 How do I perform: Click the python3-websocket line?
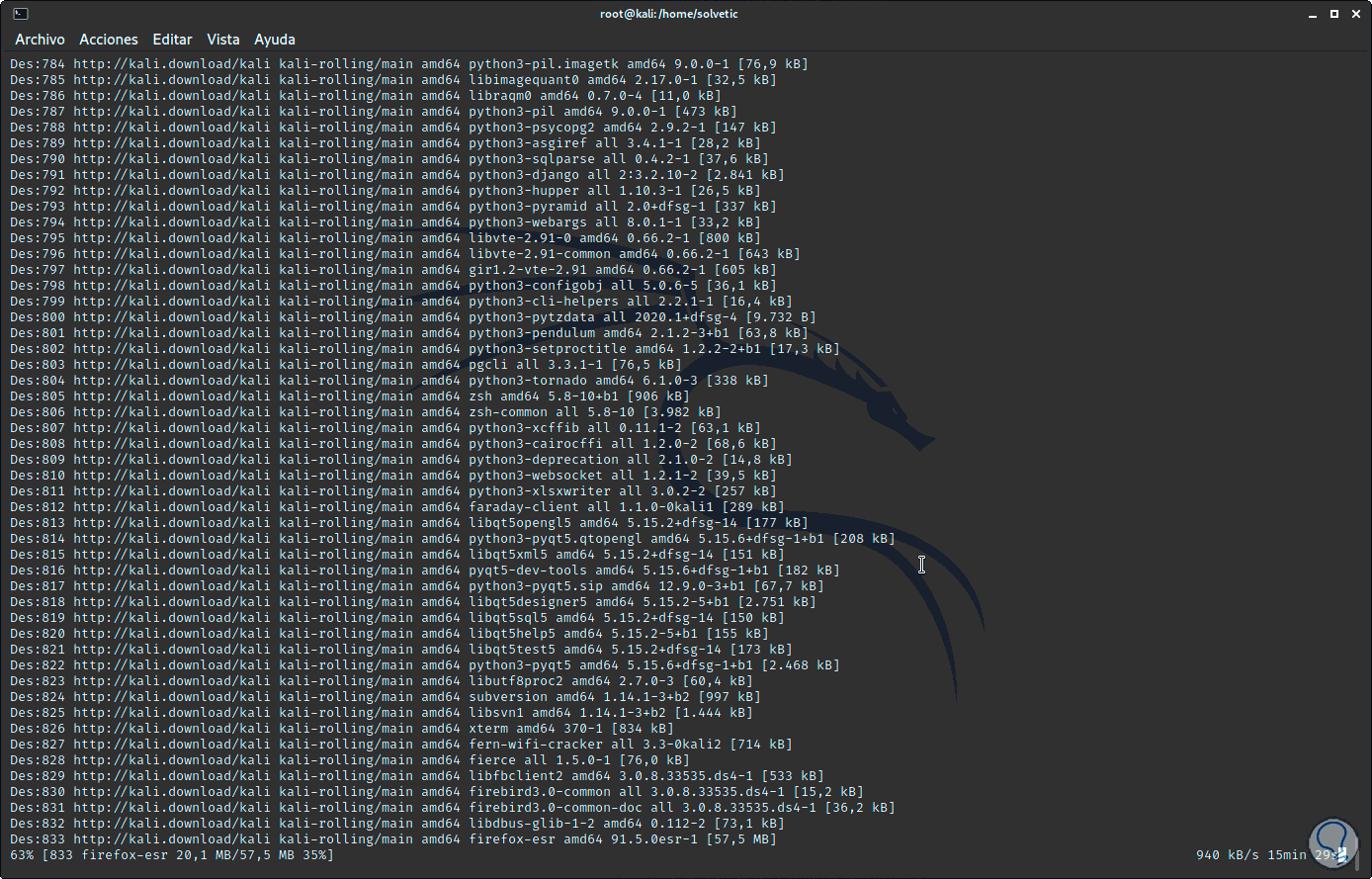tap(393, 475)
